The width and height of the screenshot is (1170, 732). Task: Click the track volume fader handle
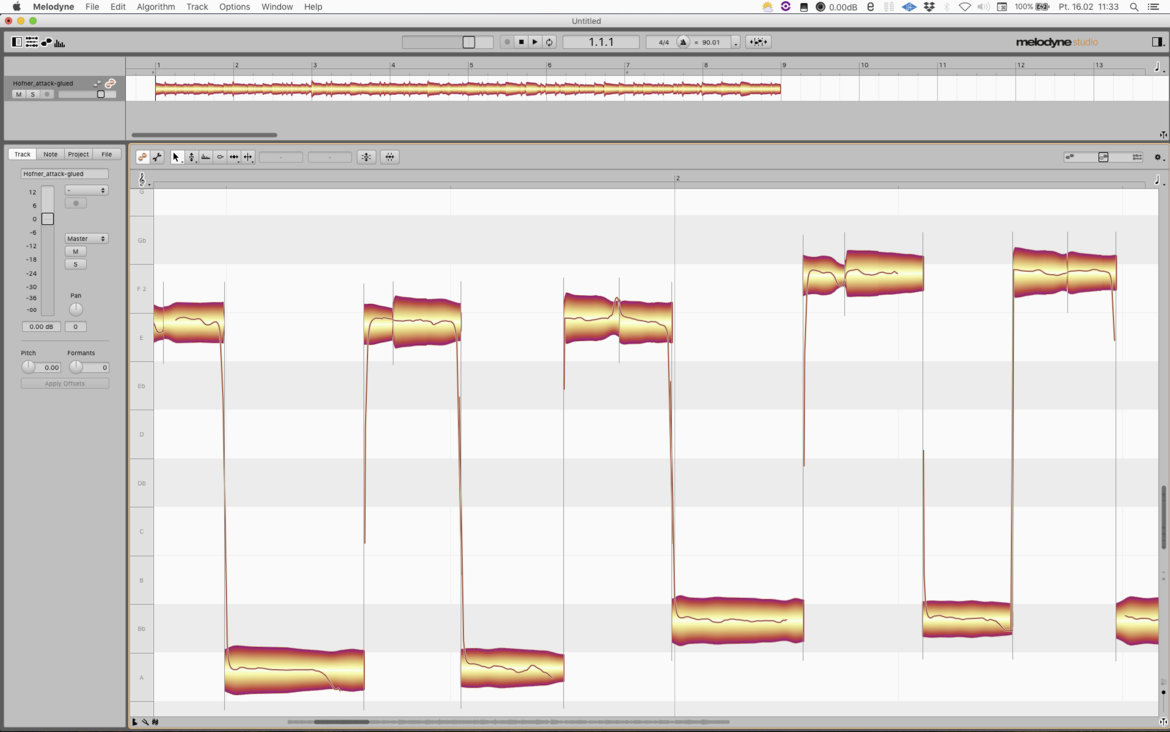click(48, 219)
